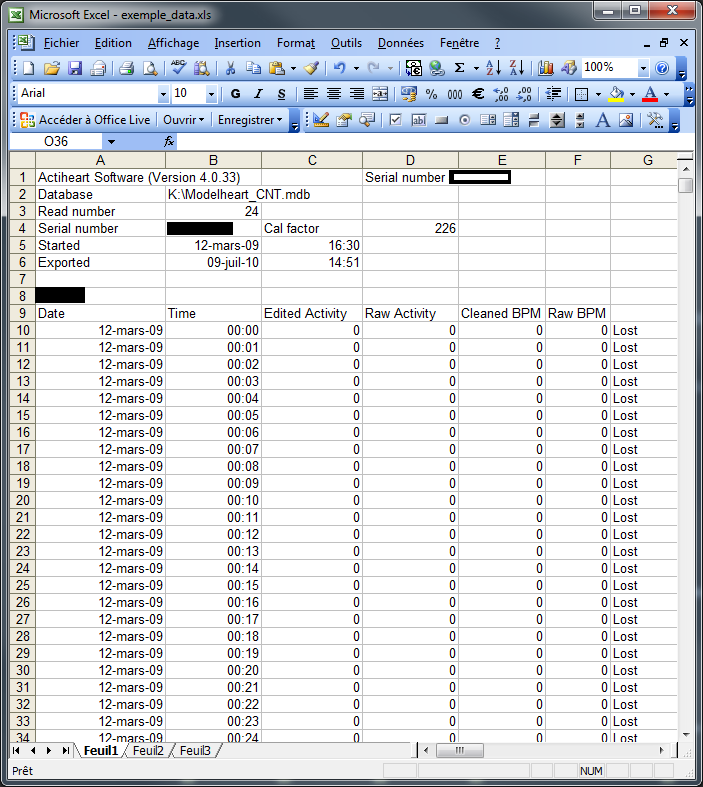Screen dimensions: 703x787
Task: Click the Increase Decimal icon
Action: pyautogui.click(x=501, y=94)
